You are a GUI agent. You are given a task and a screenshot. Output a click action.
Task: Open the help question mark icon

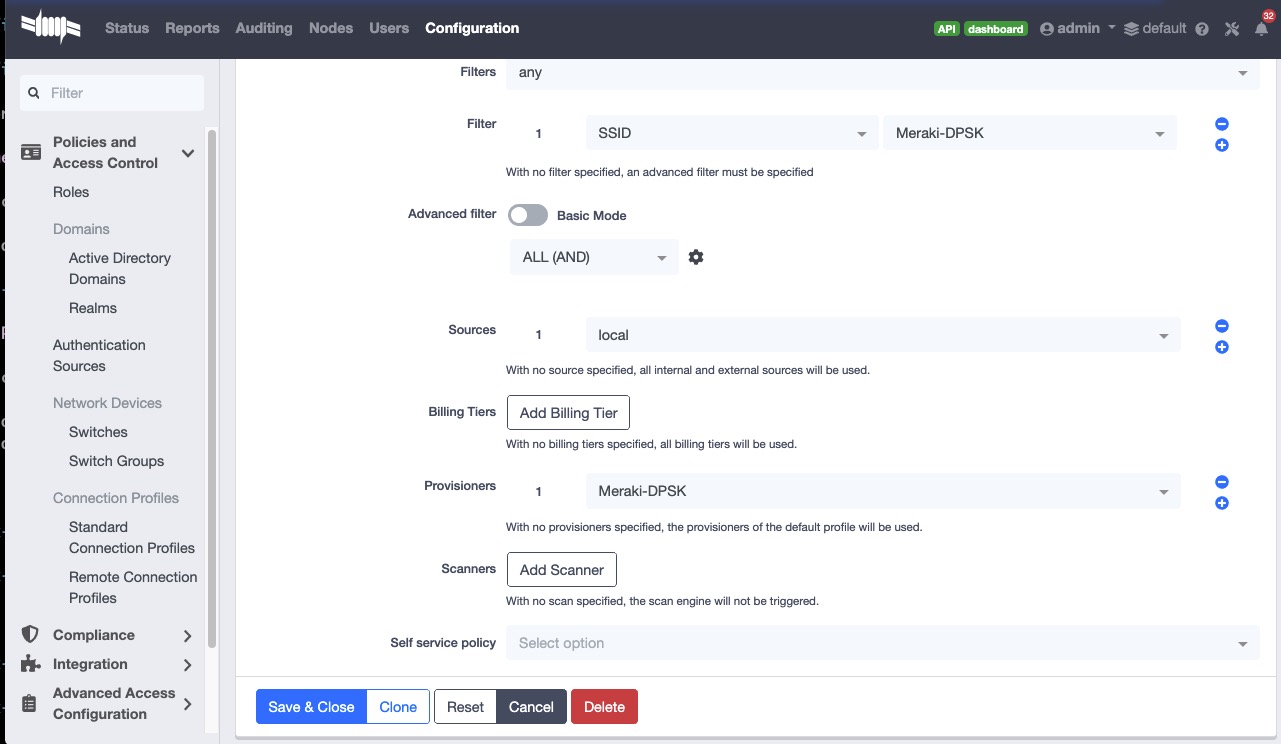1200,28
